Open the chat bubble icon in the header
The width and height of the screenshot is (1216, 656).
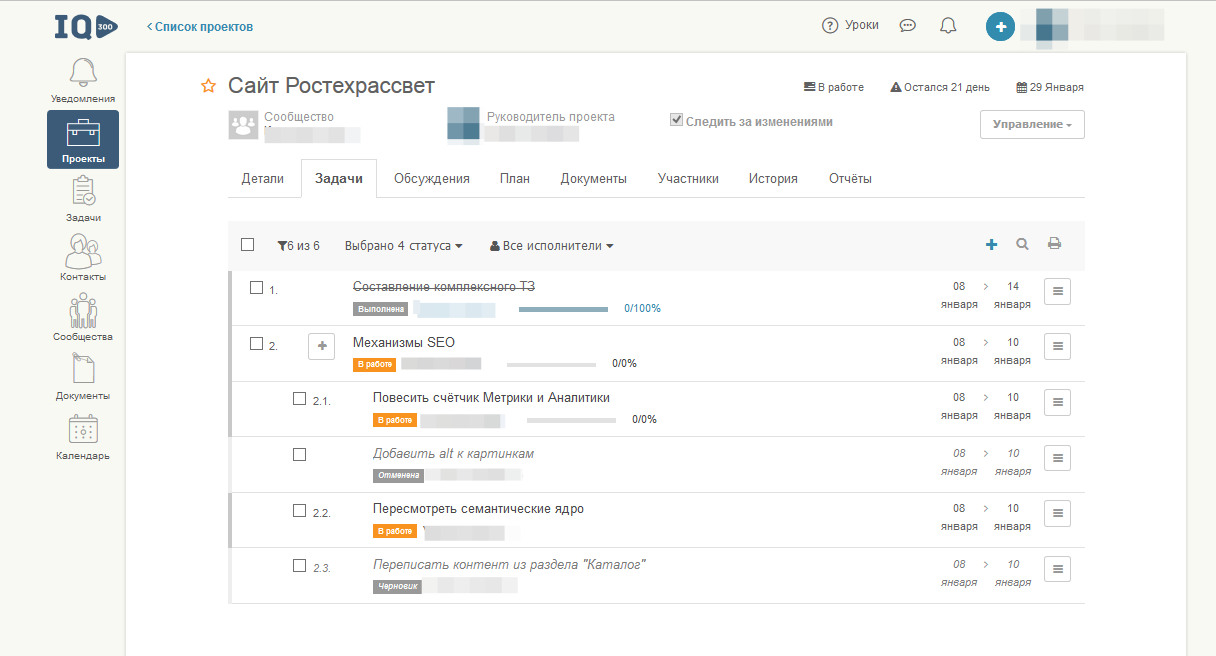907,26
